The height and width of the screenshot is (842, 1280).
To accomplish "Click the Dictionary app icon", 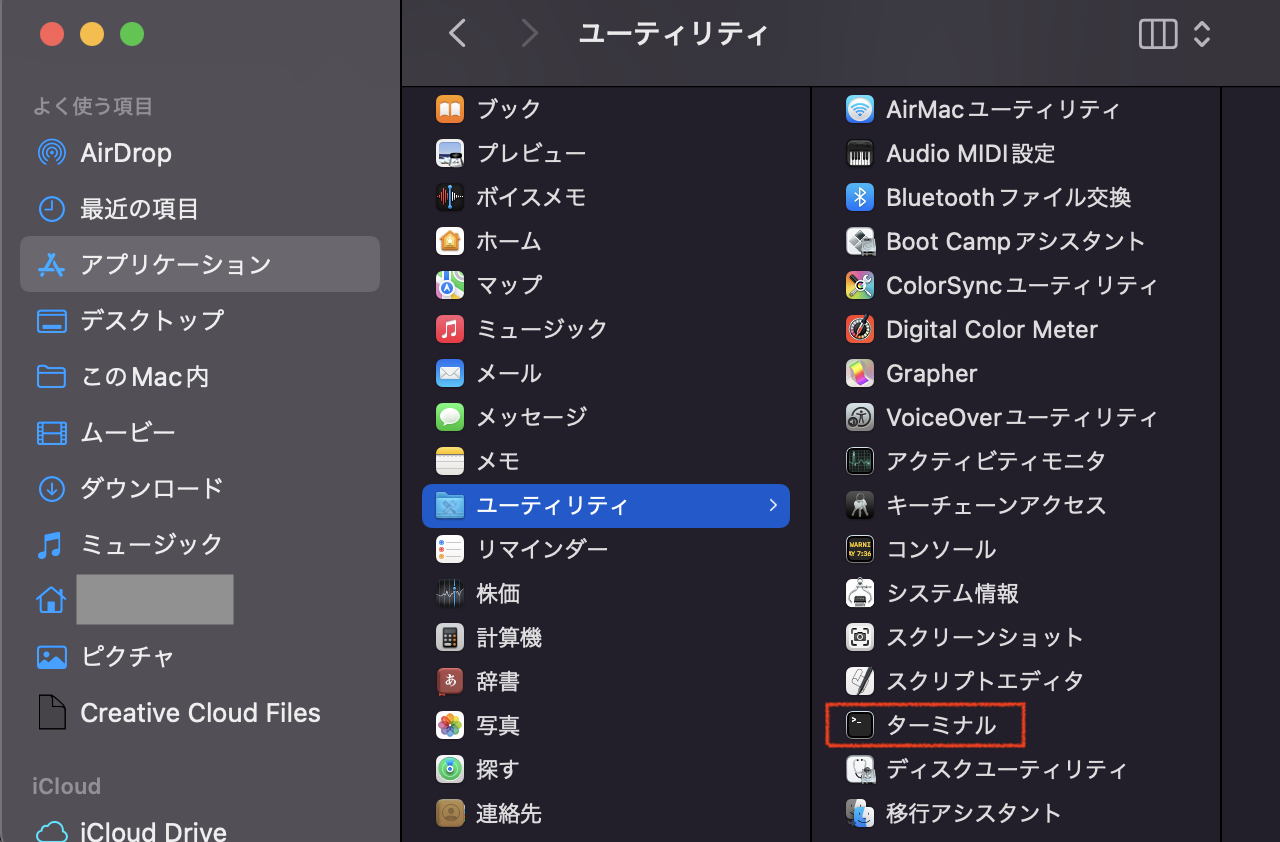I will pos(450,681).
